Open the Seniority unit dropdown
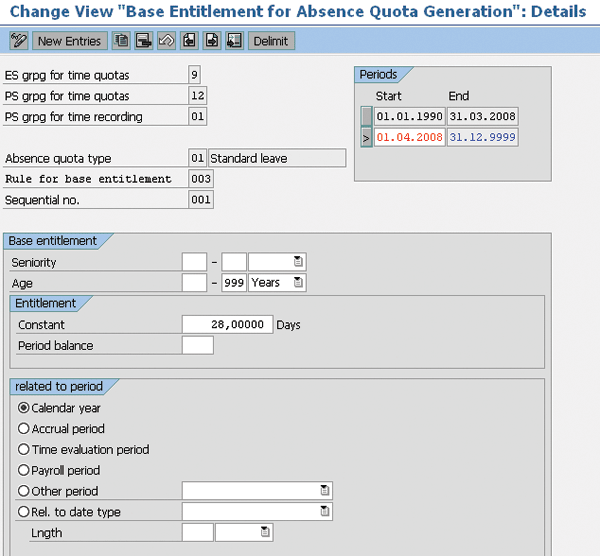Screen dimensions: 600x556 (299, 262)
